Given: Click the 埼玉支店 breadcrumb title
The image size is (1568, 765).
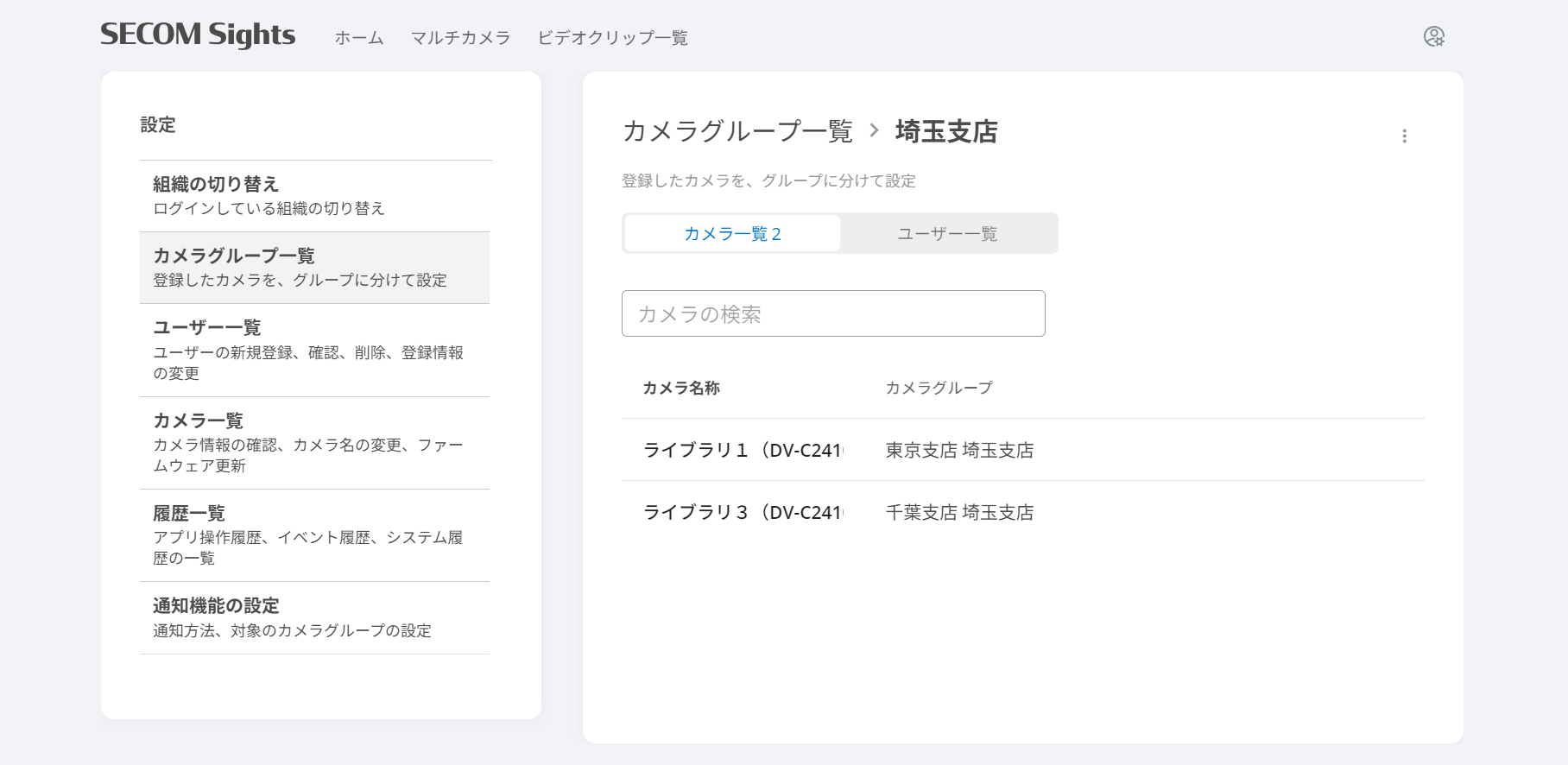Looking at the screenshot, I should pyautogui.click(x=946, y=131).
